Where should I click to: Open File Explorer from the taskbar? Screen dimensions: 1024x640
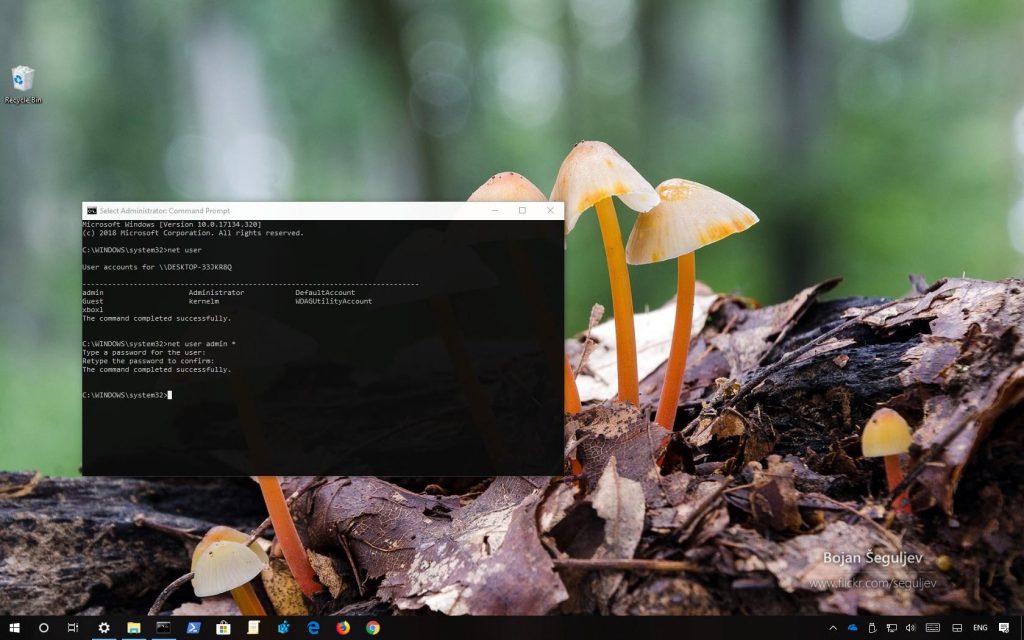134,627
